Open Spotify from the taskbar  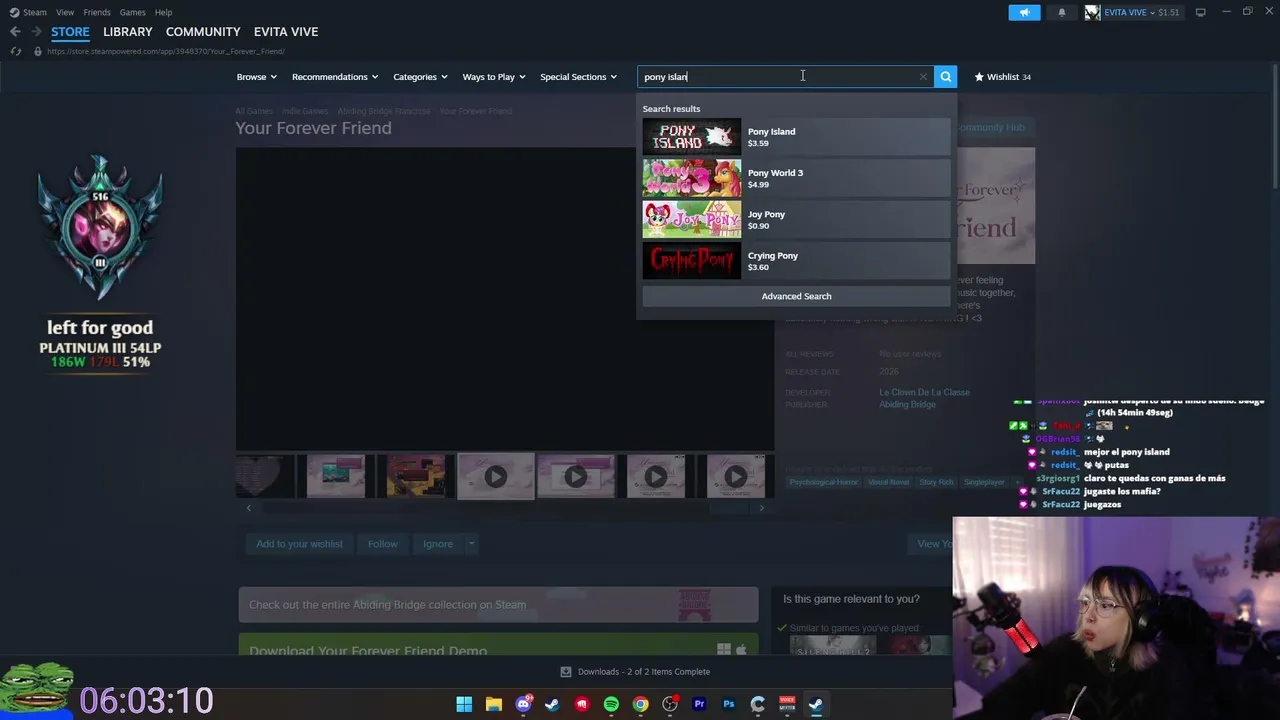pyautogui.click(x=611, y=704)
